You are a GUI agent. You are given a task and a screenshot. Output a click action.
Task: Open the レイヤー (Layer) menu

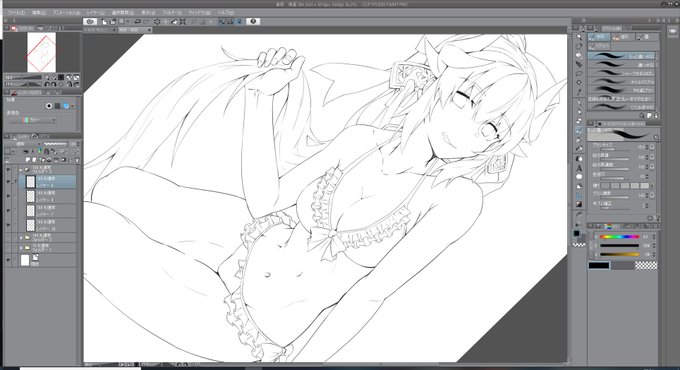pyautogui.click(x=96, y=13)
